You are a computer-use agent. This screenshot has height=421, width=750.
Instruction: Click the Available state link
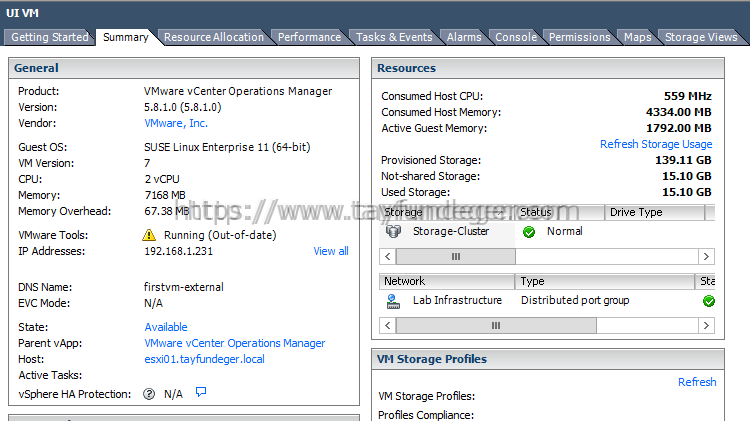pyautogui.click(x=166, y=327)
